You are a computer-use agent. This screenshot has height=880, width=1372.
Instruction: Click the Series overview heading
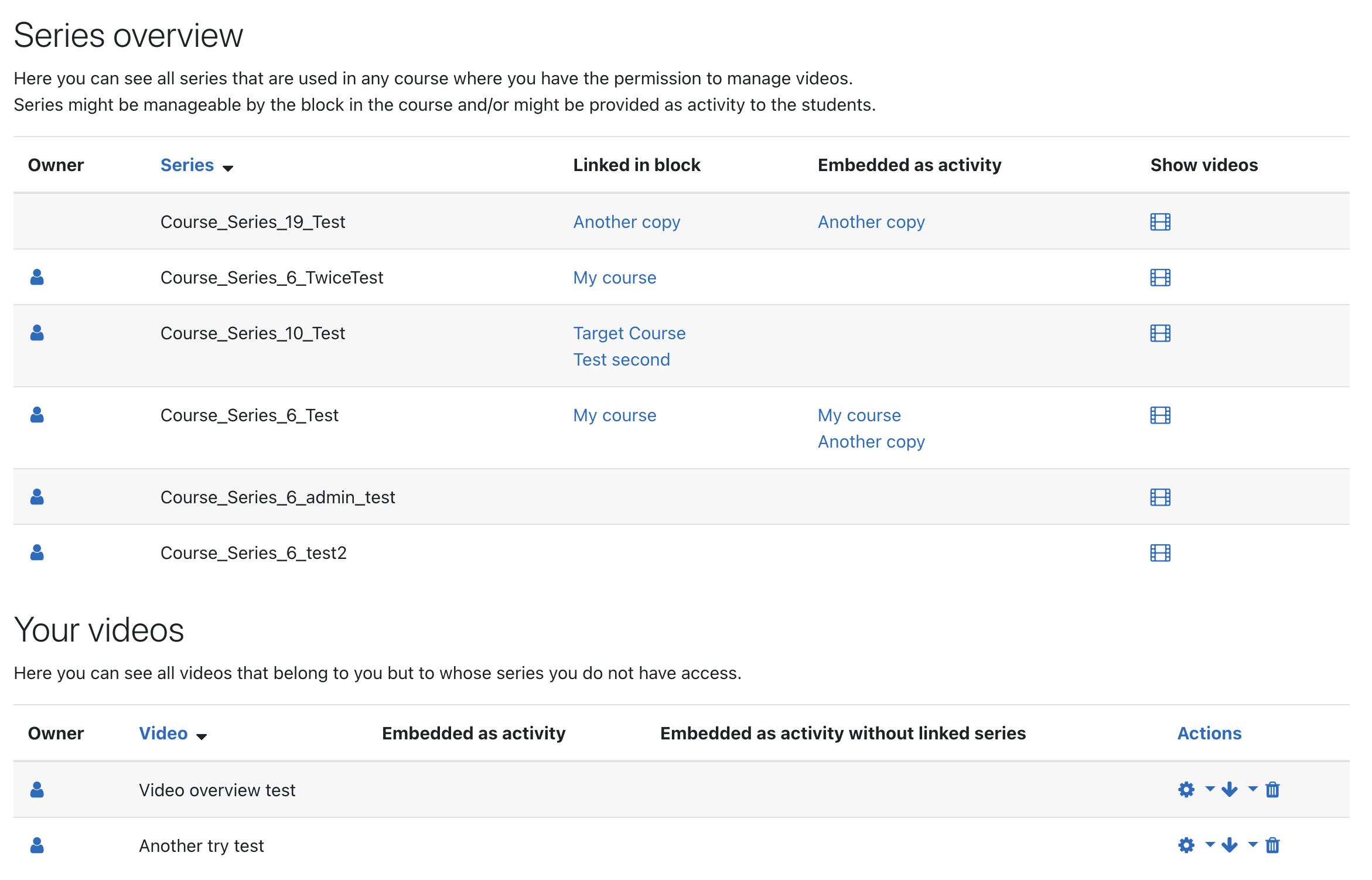click(x=128, y=35)
